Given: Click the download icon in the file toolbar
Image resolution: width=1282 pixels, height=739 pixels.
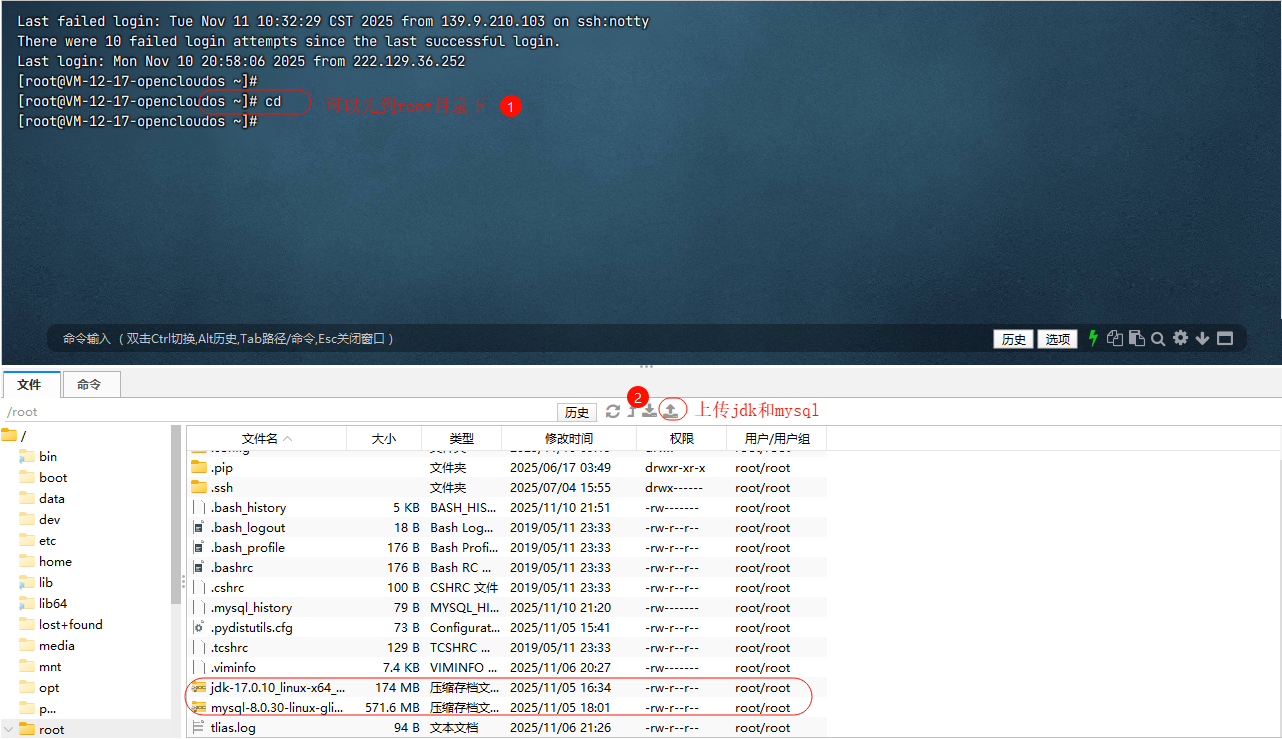Looking at the screenshot, I should 649,411.
